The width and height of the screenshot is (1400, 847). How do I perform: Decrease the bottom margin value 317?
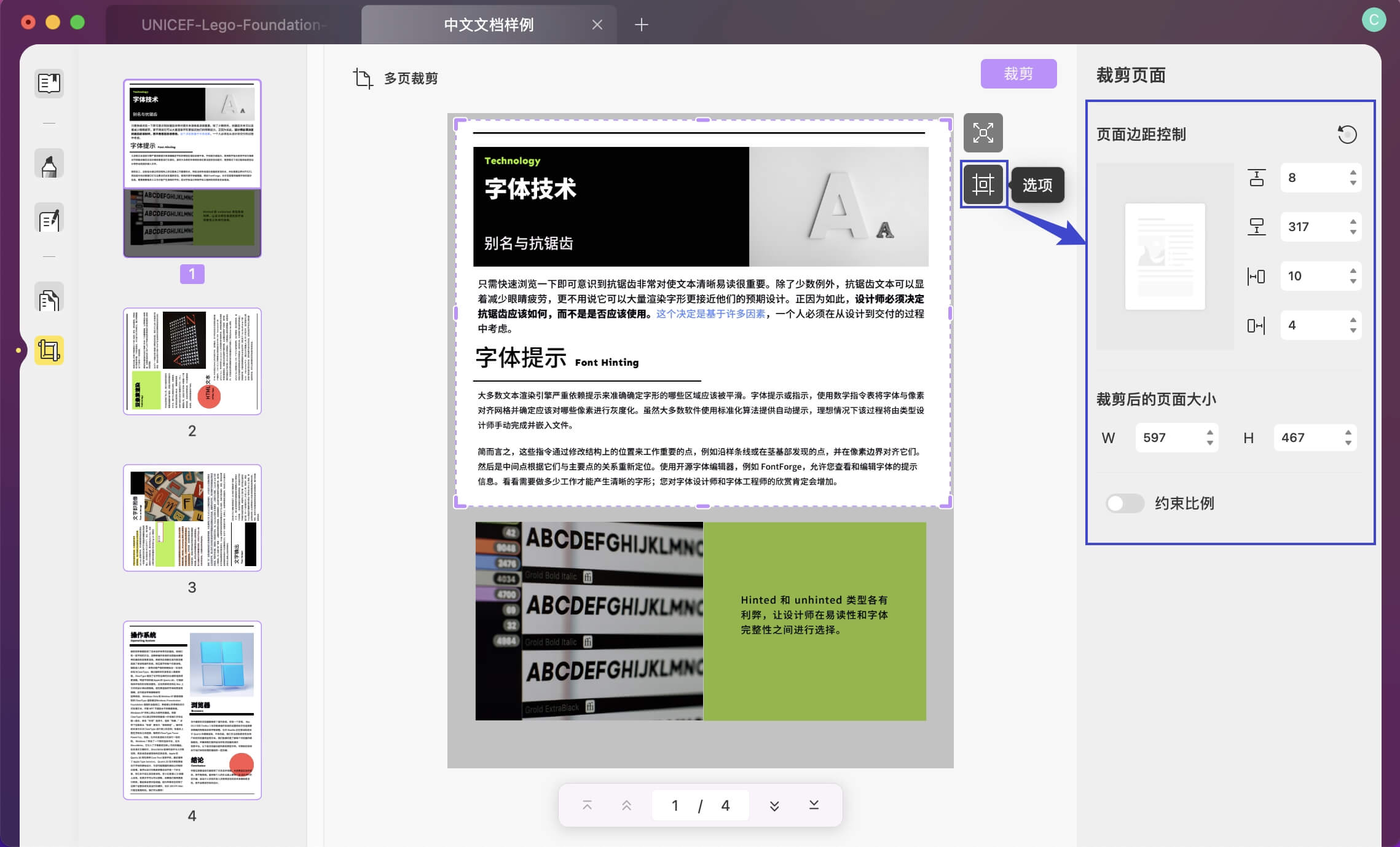pos(1353,232)
